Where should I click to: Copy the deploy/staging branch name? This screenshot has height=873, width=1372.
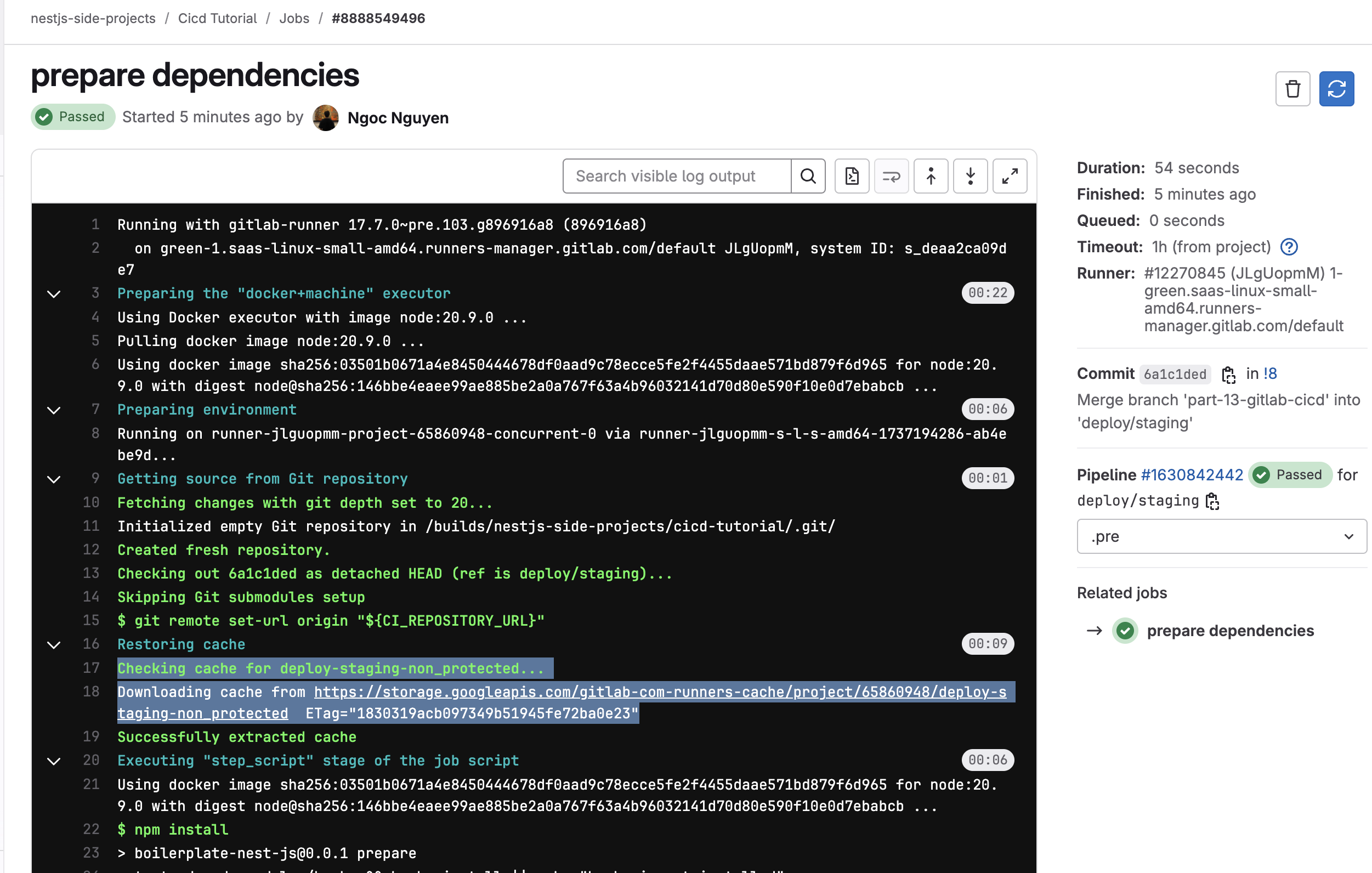point(1214,501)
